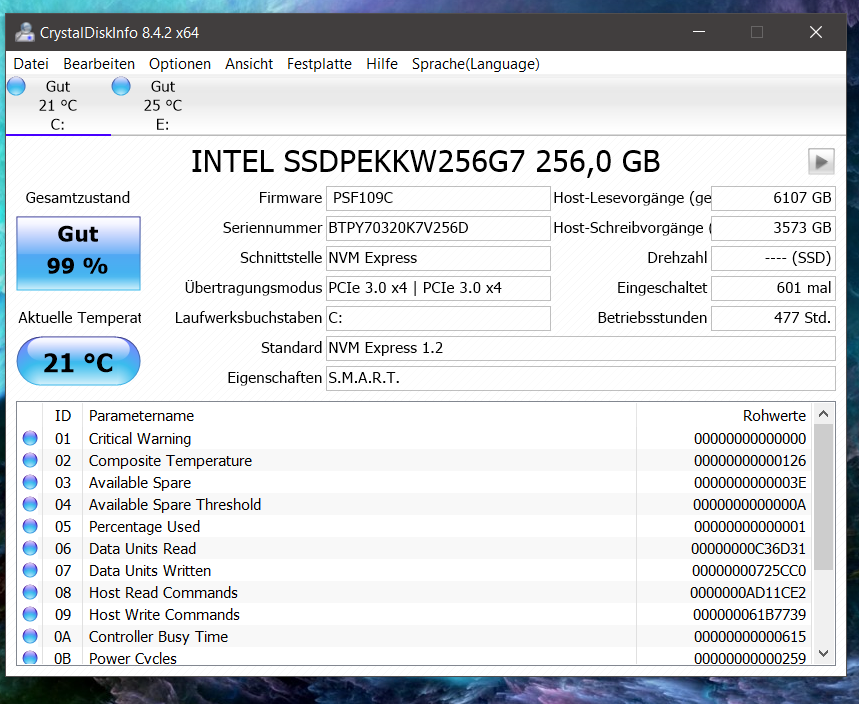
Task: Click status orb for Host Write Commands row
Action: point(30,614)
